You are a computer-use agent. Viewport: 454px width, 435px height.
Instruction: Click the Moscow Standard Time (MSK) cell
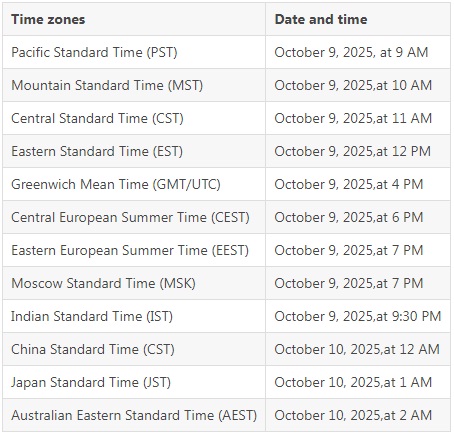click(134, 283)
